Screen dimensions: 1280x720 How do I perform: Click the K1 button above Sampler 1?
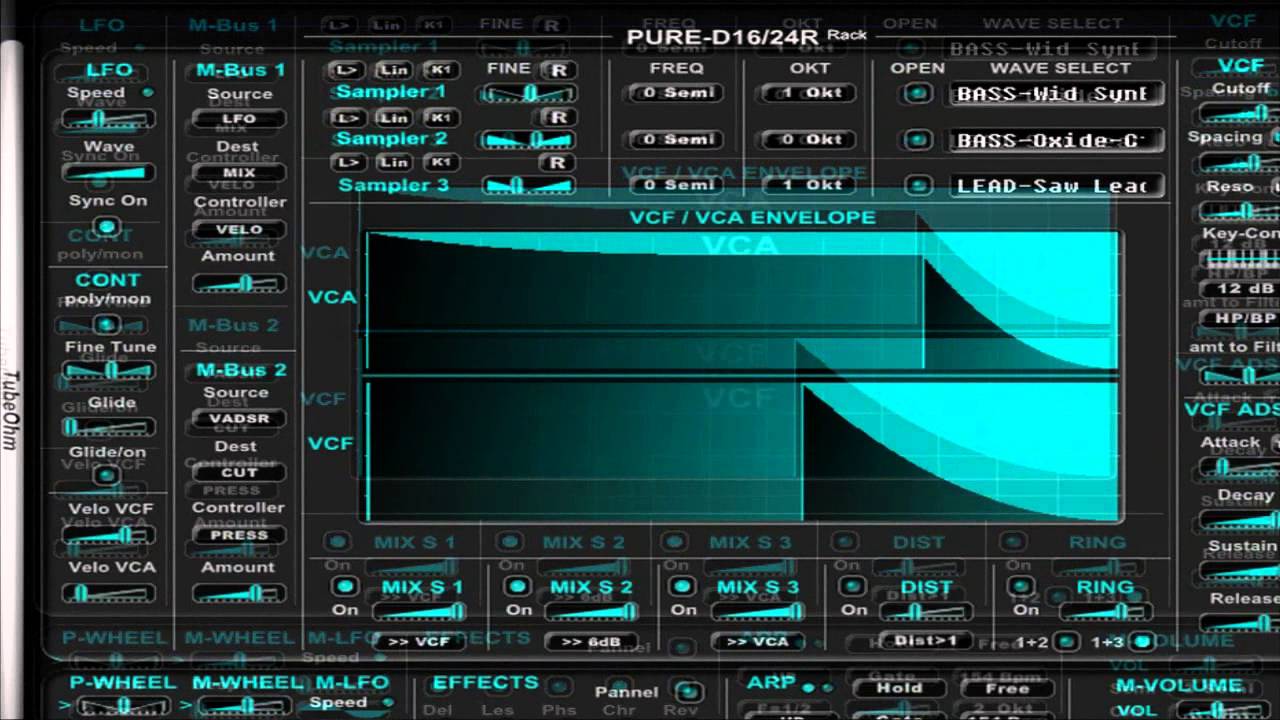pyautogui.click(x=439, y=69)
